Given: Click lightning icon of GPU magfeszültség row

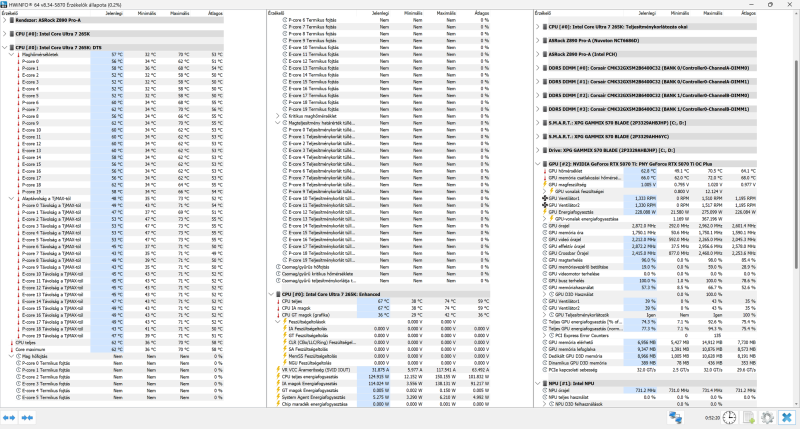Looking at the screenshot, I should tap(545, 185).
